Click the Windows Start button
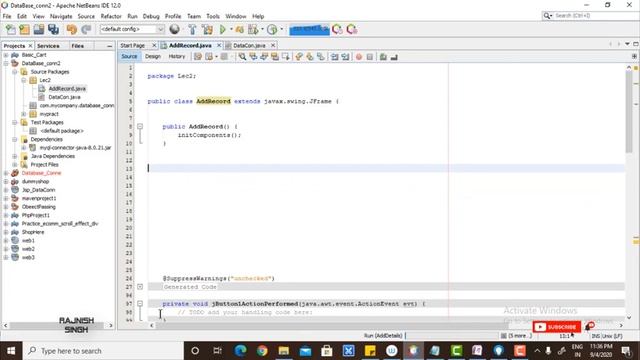 pos(11,351)
